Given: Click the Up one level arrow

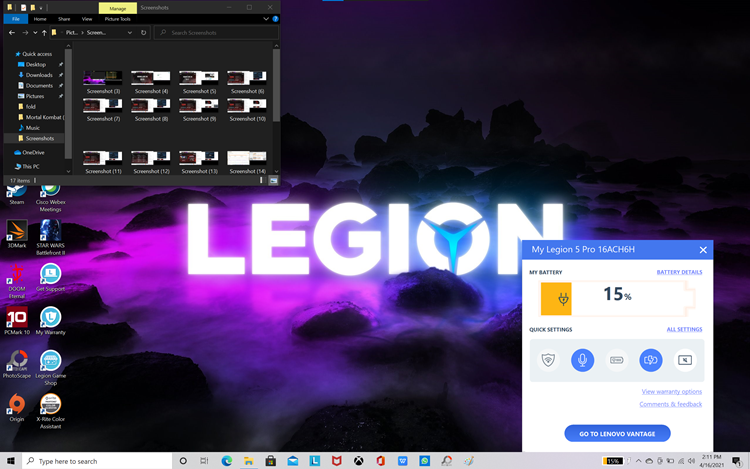Looking at the screenshot, I should (44, 33).
